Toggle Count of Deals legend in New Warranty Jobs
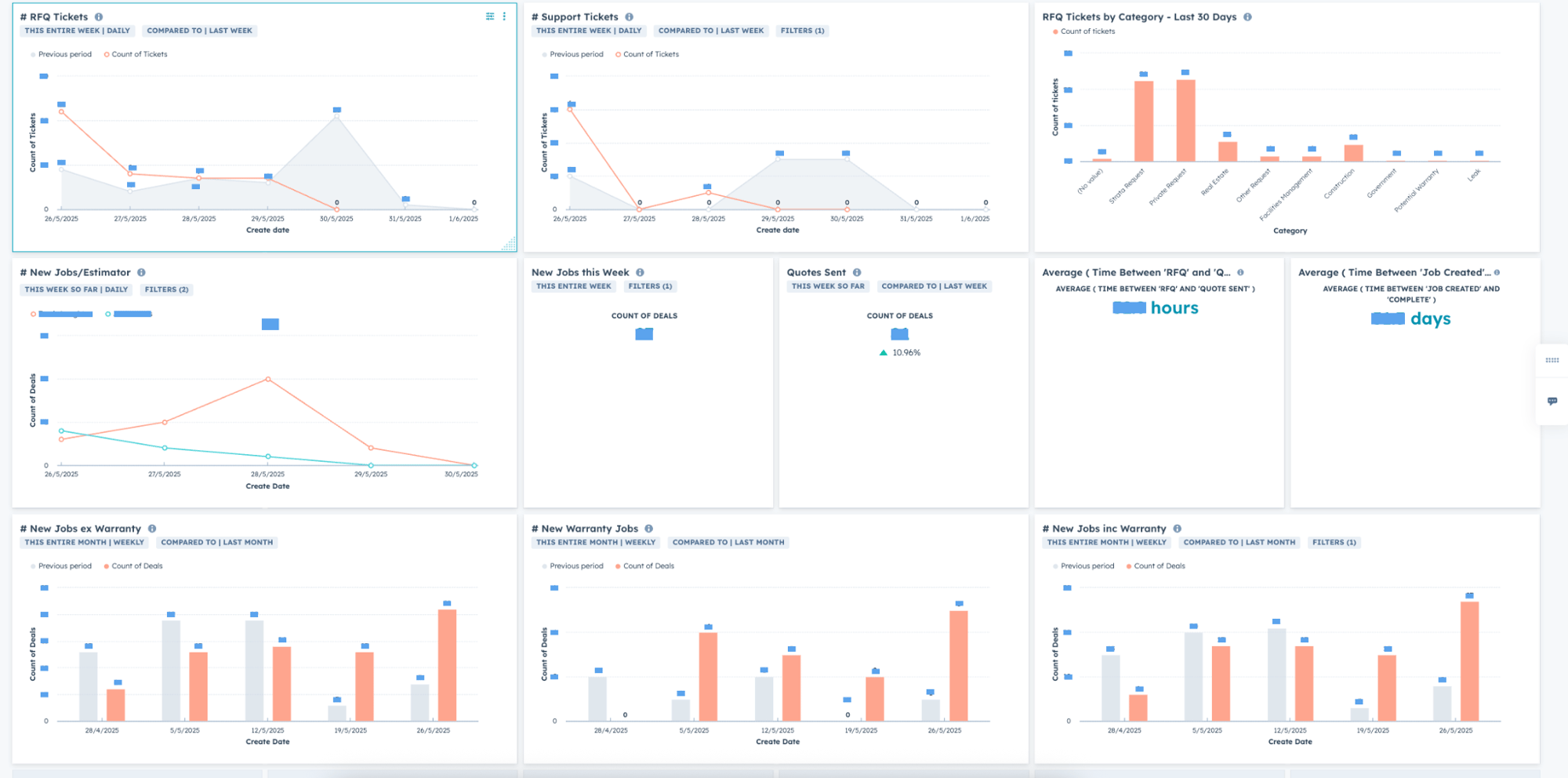This screenshot has height=778, width=1568. (648, 566)
